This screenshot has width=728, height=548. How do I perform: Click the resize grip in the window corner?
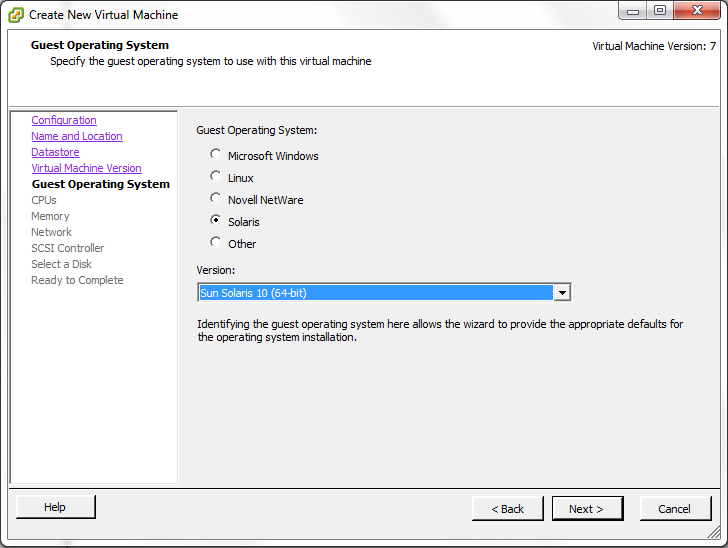[714, 532]
